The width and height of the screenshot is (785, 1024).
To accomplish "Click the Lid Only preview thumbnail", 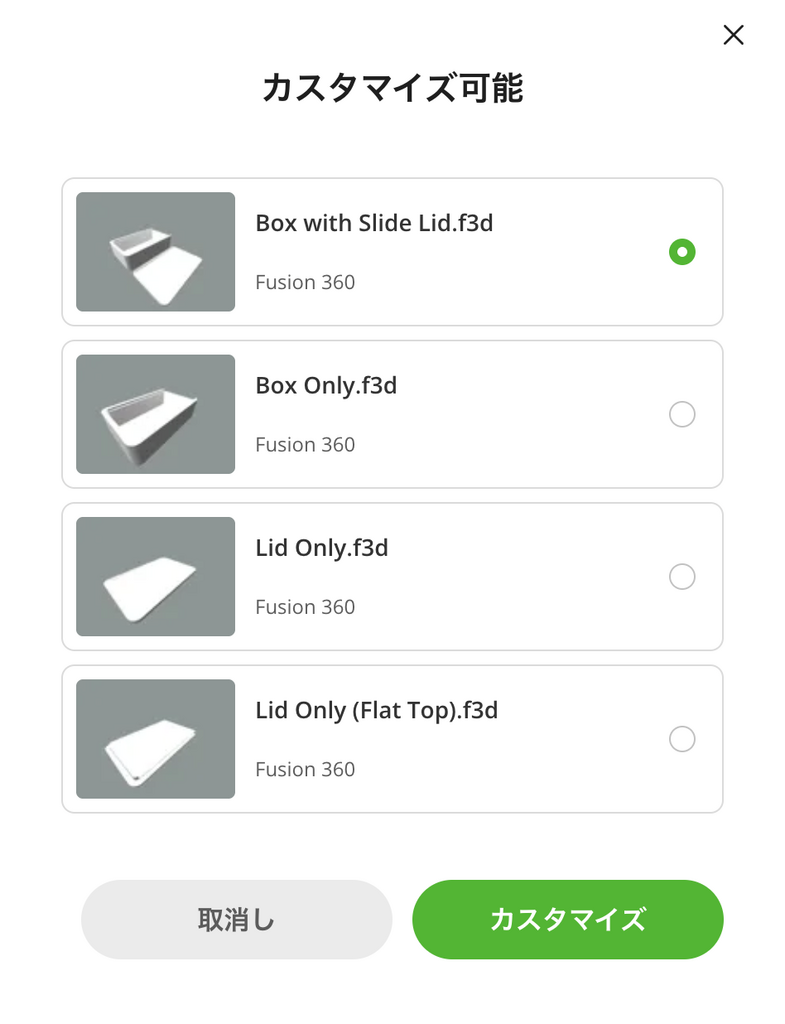I will click(155, 577).
